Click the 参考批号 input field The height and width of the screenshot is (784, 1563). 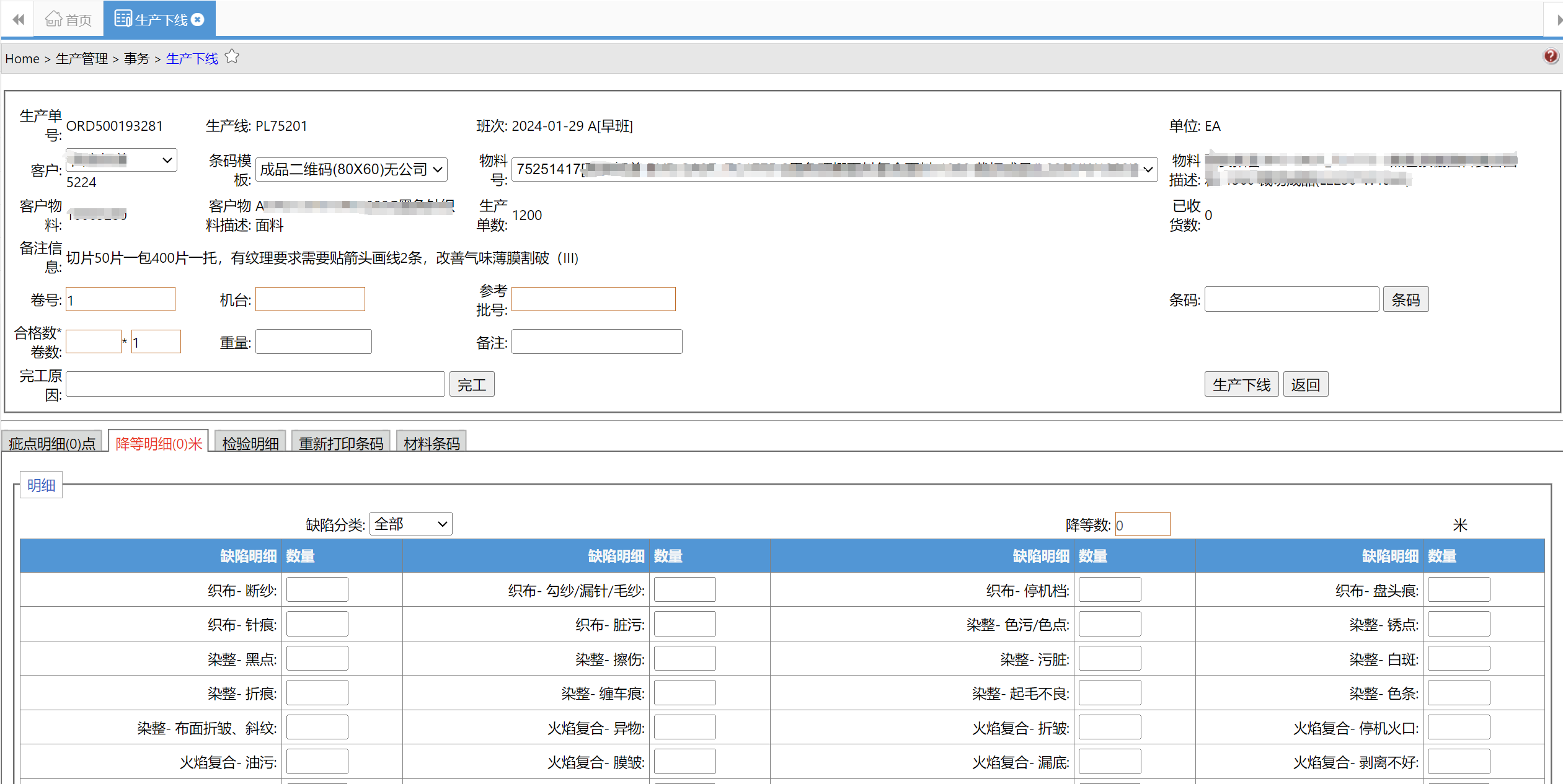pyautogui.click(x=593, y=299)
